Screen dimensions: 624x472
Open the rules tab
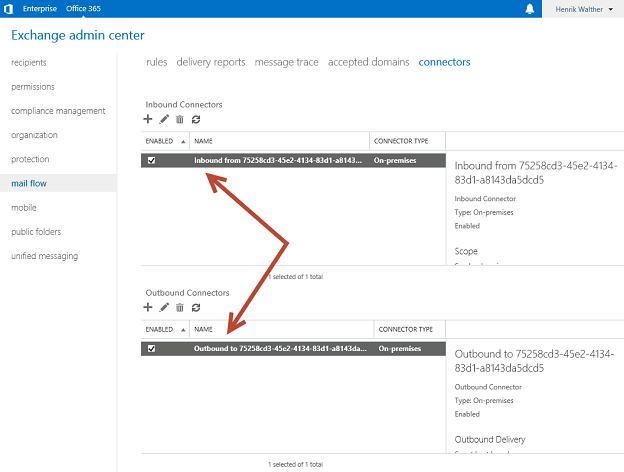(x=157, y=62)
